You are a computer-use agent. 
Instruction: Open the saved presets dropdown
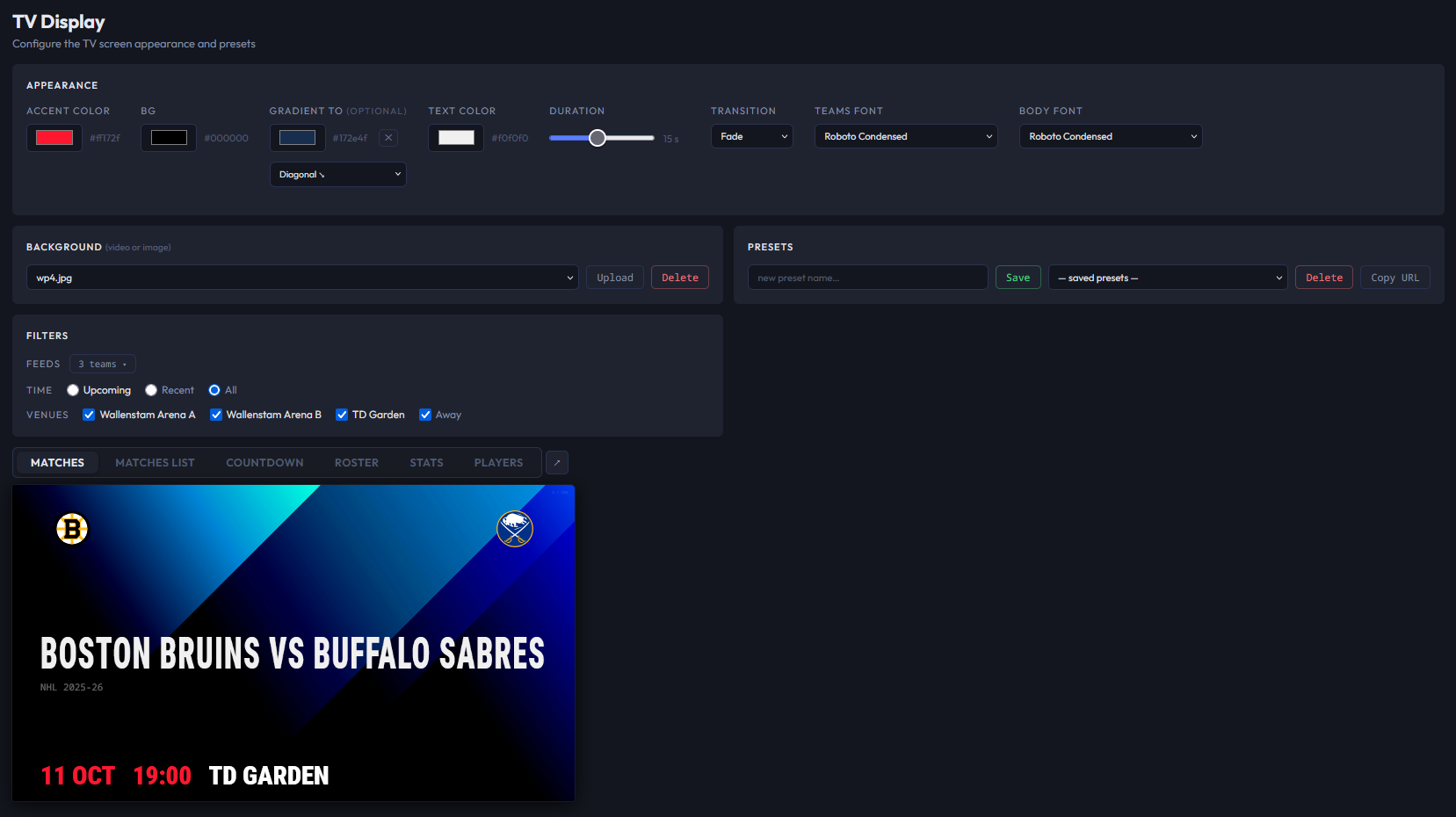[x=1168, y=278]
